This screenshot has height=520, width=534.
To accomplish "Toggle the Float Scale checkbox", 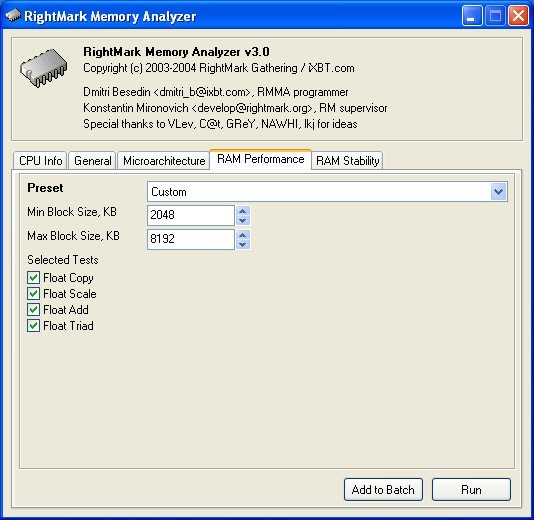I will (33, 294).
